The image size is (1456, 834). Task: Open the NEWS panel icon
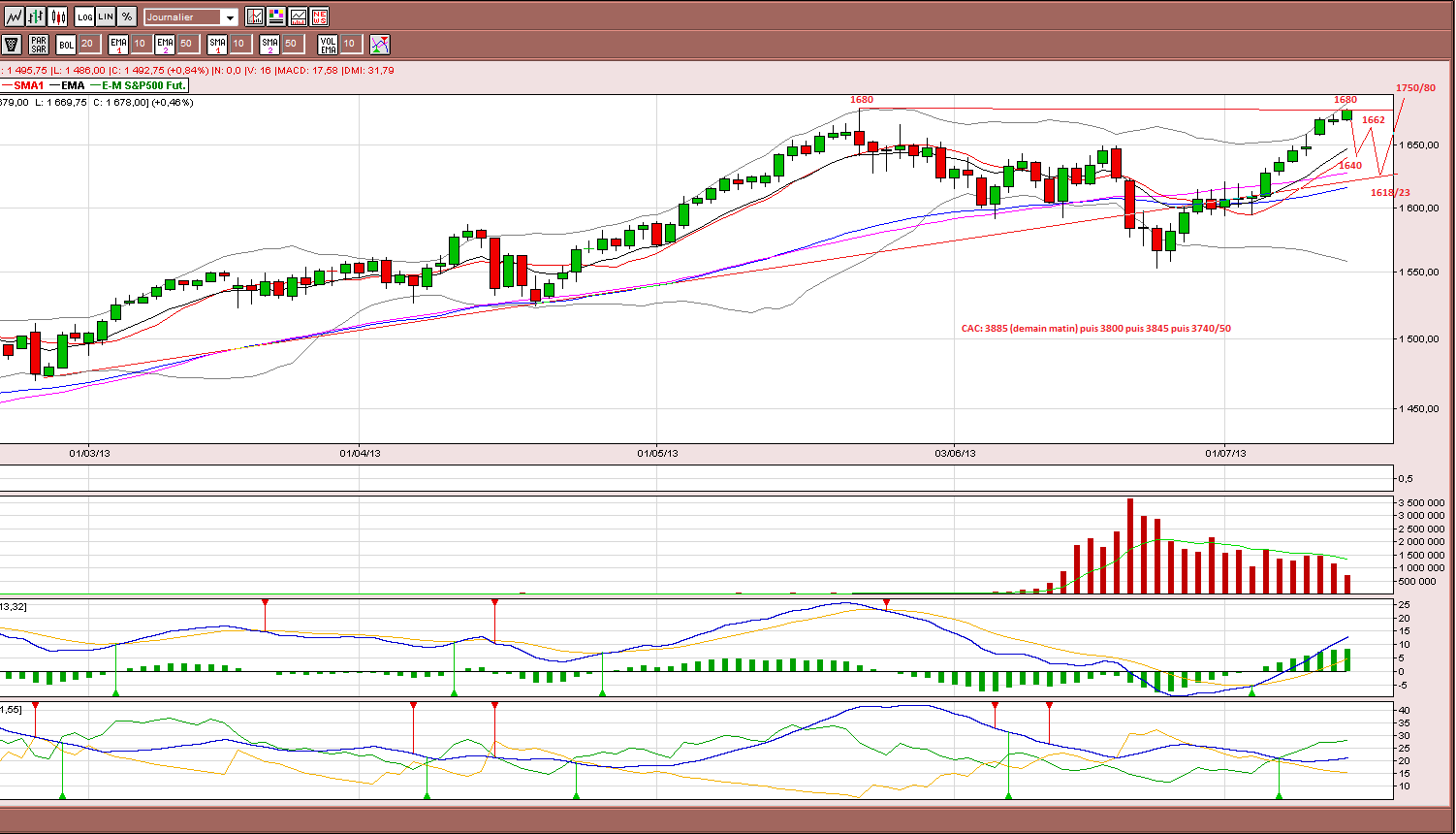point(320,16)
